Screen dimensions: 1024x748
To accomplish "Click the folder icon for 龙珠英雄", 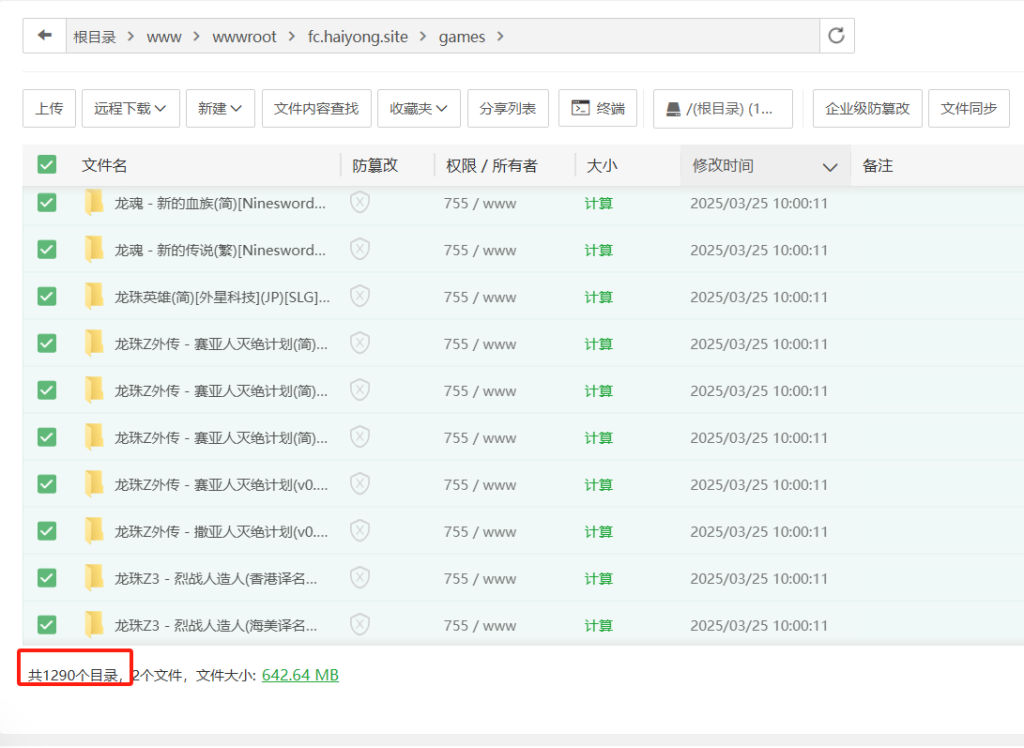I will [93, 296].
